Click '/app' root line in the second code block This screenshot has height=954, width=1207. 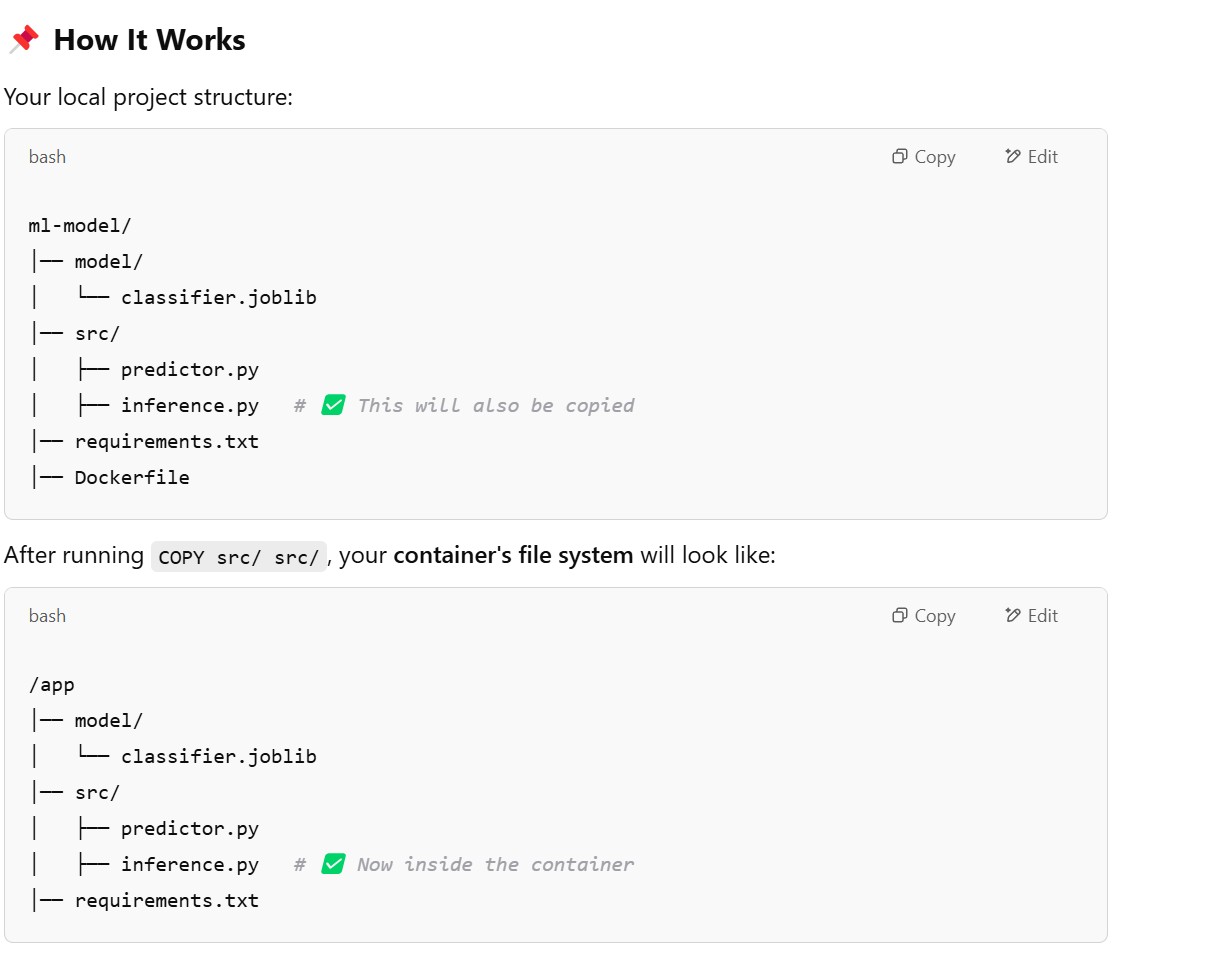click(x=52, y=685)
